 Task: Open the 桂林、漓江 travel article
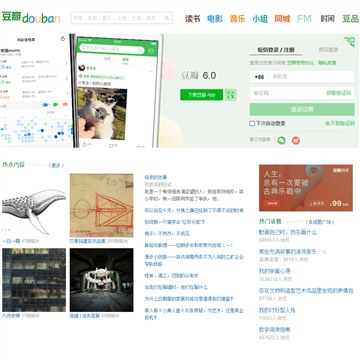pyautogui.click(x=172, y=276)
